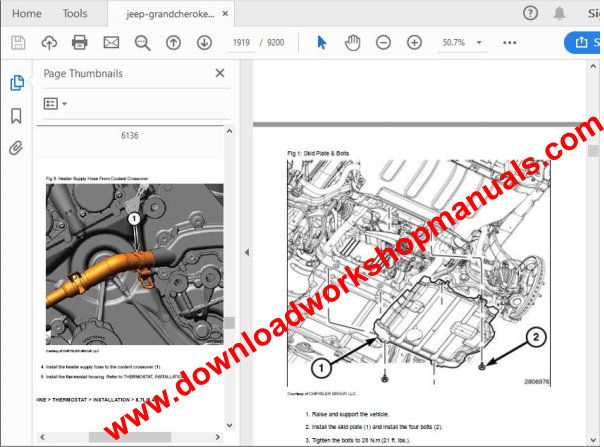Click the document vertical scrollbar thumb

[x=593, y=151]
